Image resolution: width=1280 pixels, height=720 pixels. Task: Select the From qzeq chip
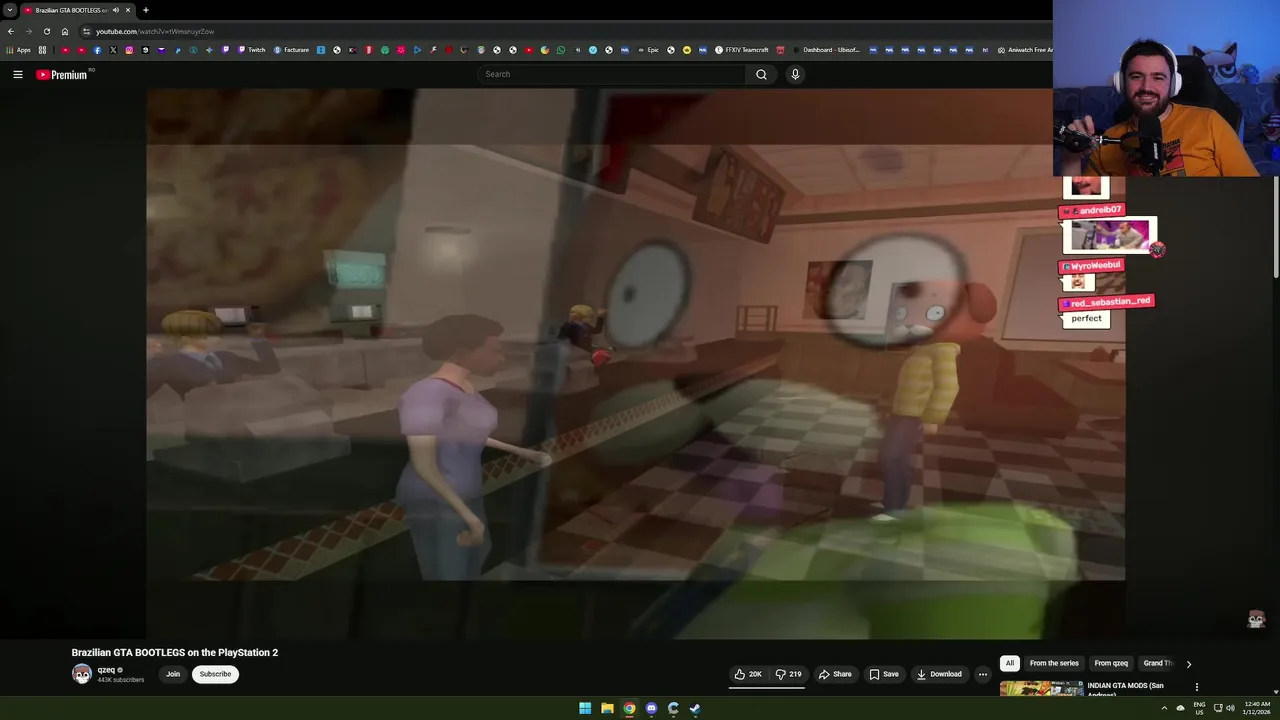[1111, 663]
